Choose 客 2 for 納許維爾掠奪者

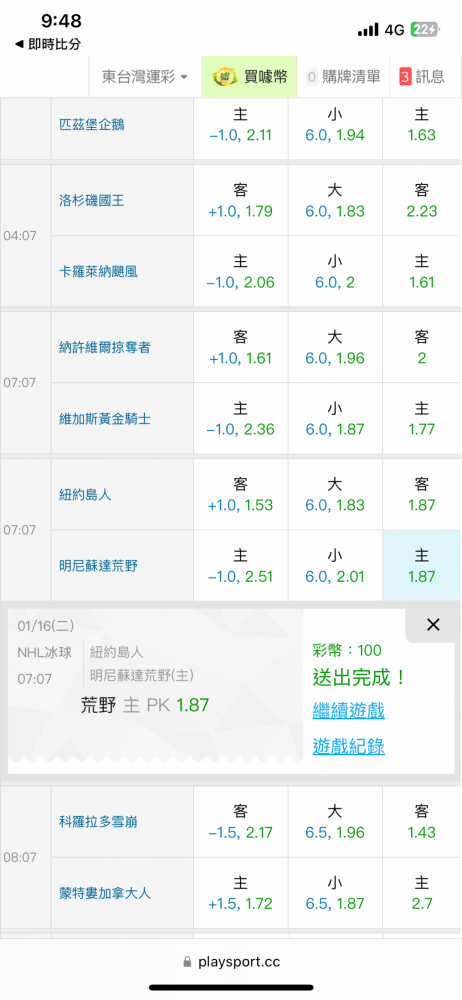pyautogui.click(x=422, y=347)
